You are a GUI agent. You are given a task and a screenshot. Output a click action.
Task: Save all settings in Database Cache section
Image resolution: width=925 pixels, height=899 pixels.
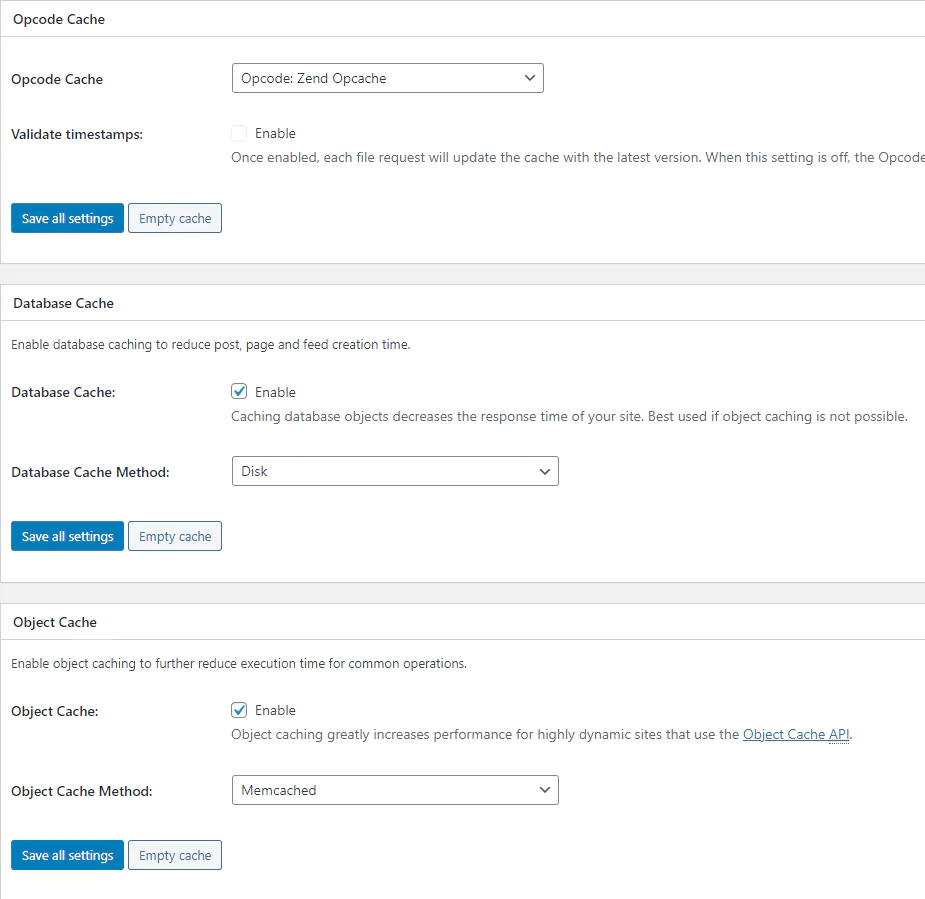(x=67, y=536)
